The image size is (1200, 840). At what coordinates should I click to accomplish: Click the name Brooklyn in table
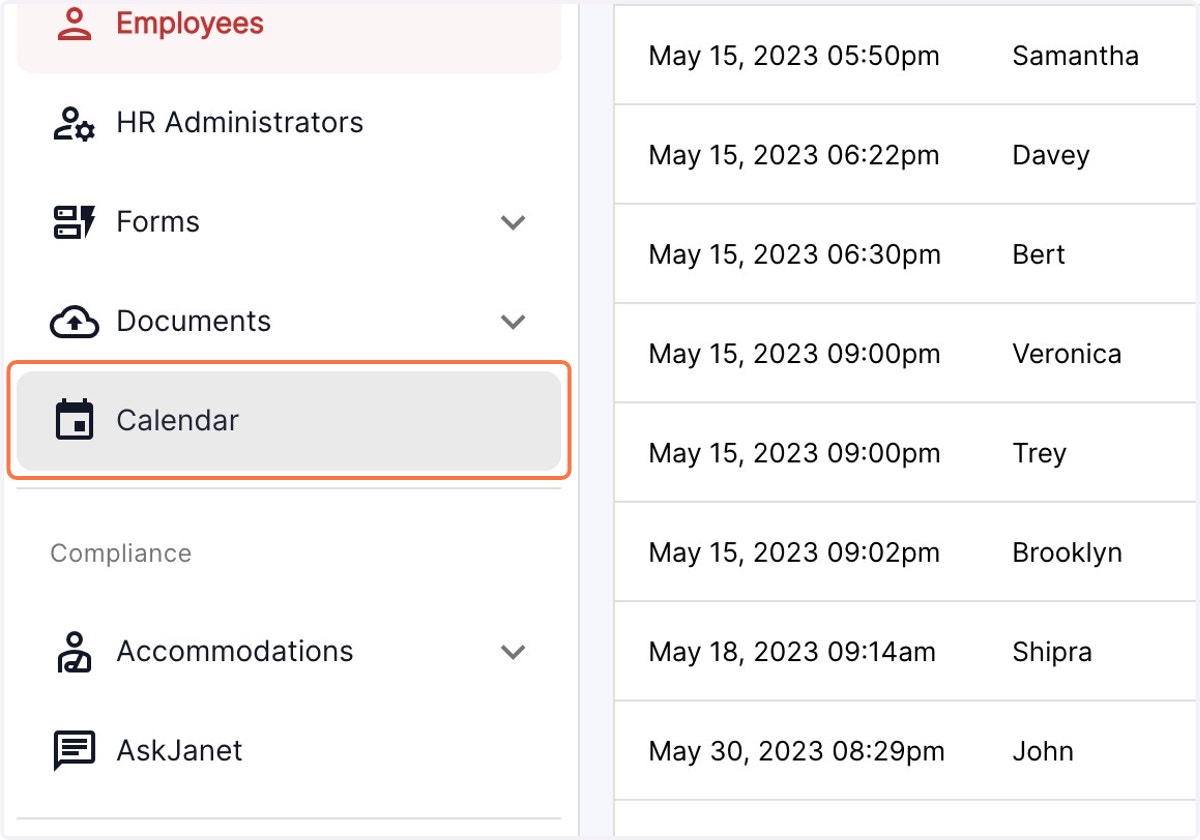point(1067,553)
